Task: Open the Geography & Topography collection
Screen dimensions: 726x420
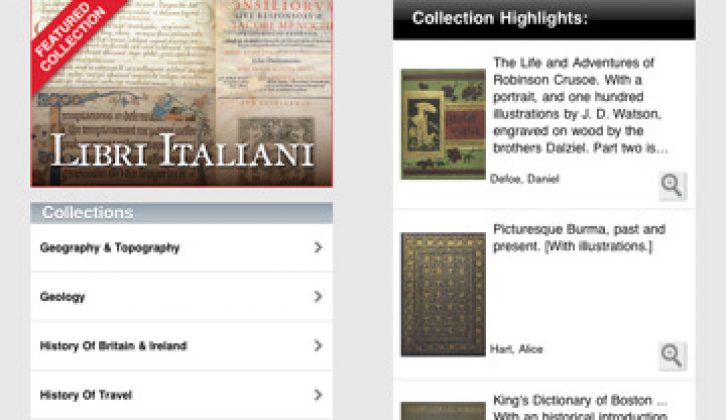Action: pyautogui.click(x=182, y=248)
